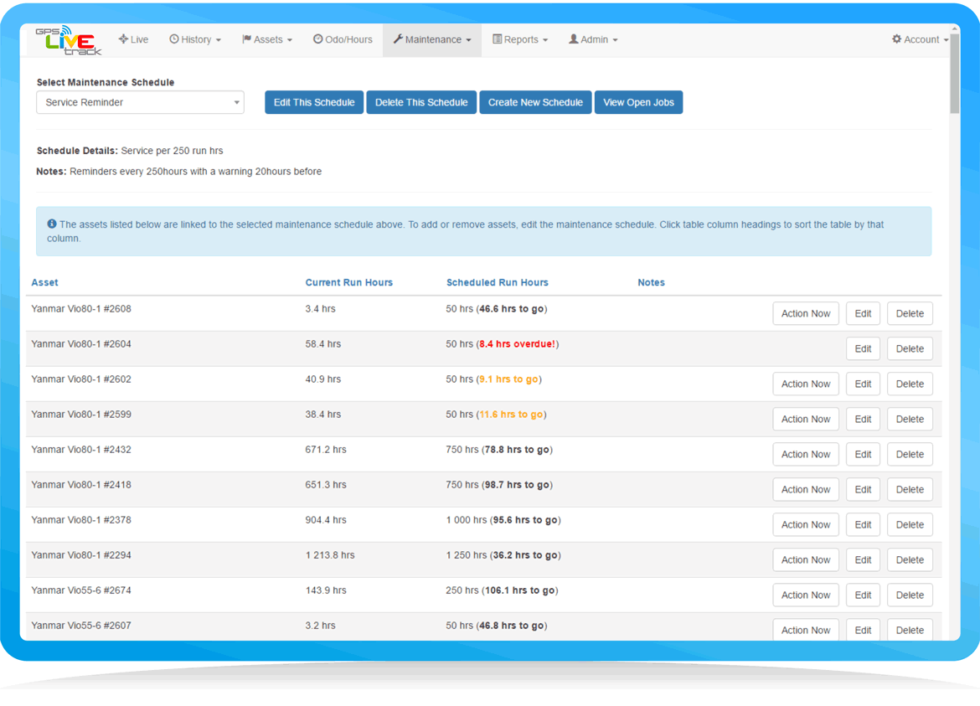Click the Odo/Hours clock icon
980x706 pixels.
(316, 39)
